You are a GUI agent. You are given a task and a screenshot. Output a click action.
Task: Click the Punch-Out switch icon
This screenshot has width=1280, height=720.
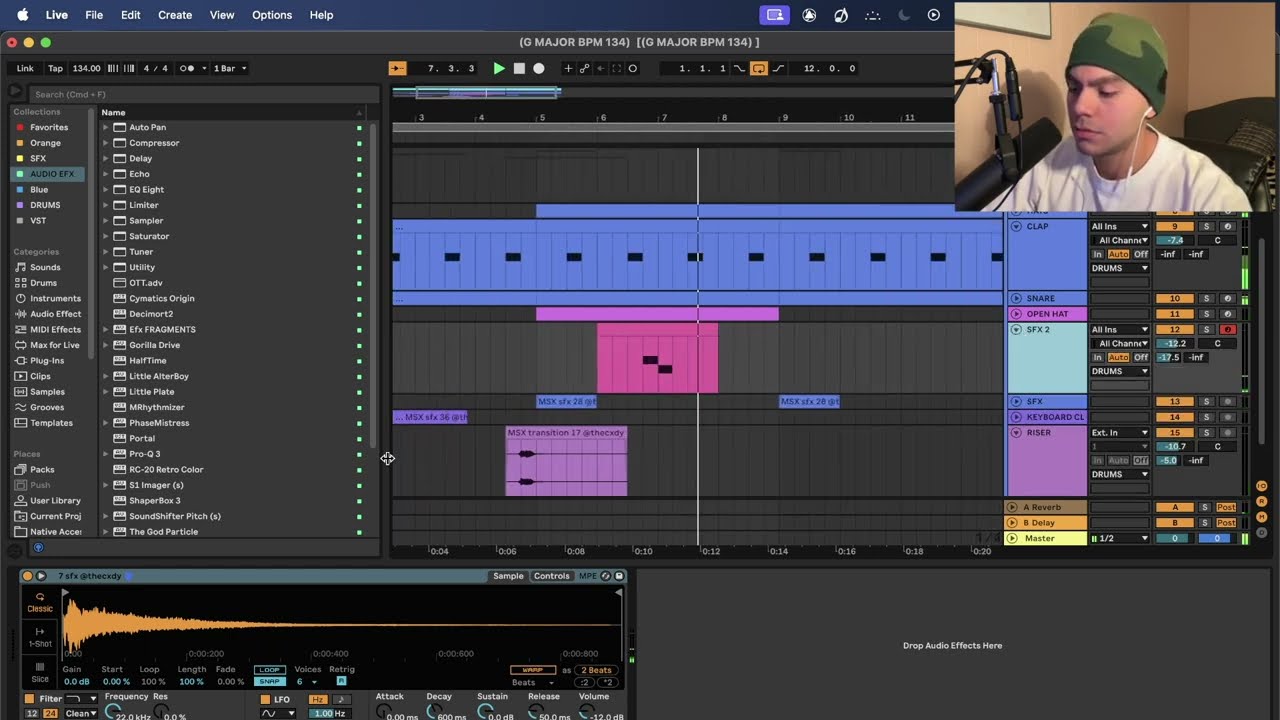point(778,68)
